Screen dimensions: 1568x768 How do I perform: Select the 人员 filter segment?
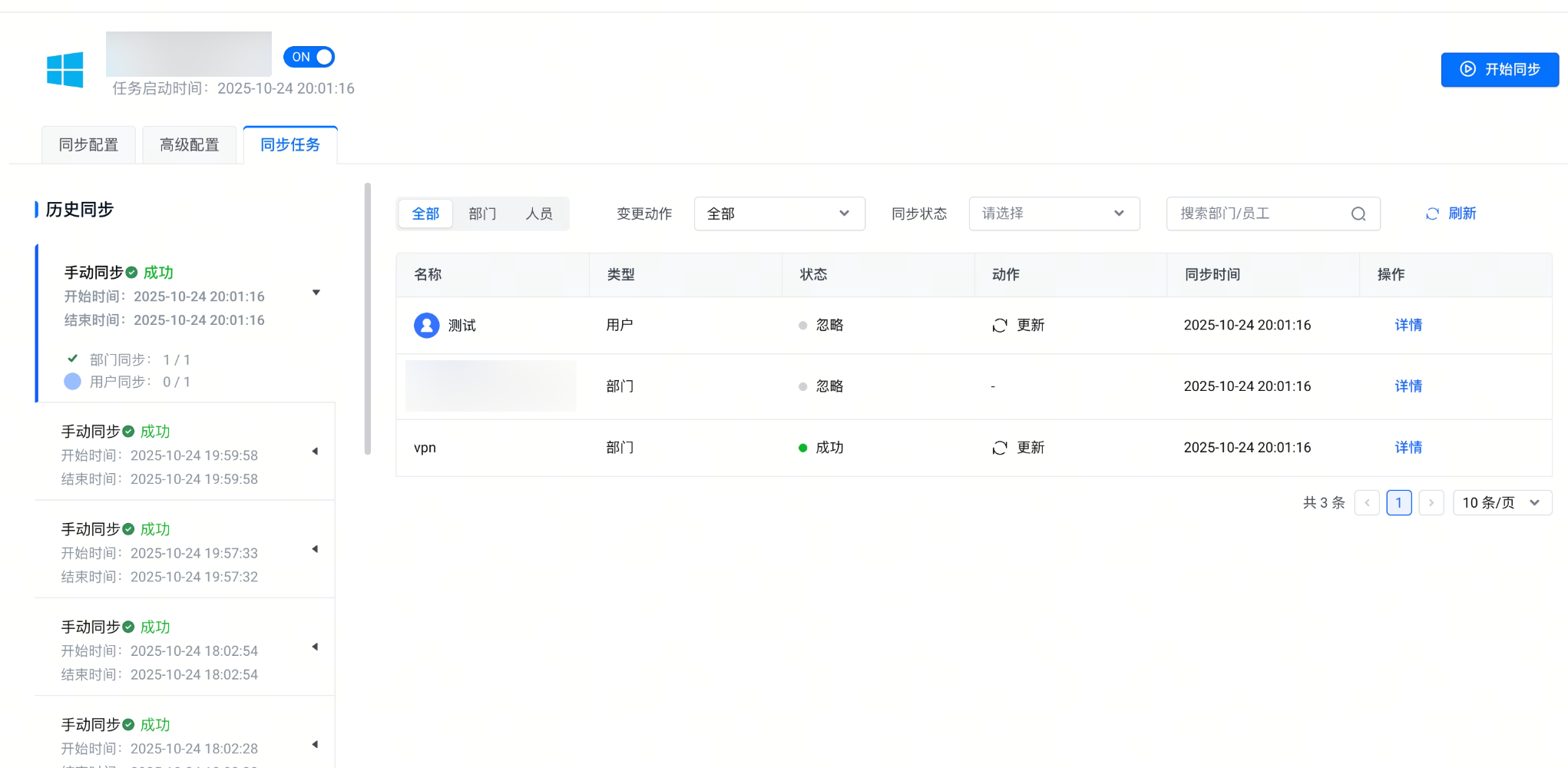coord(539,214)
